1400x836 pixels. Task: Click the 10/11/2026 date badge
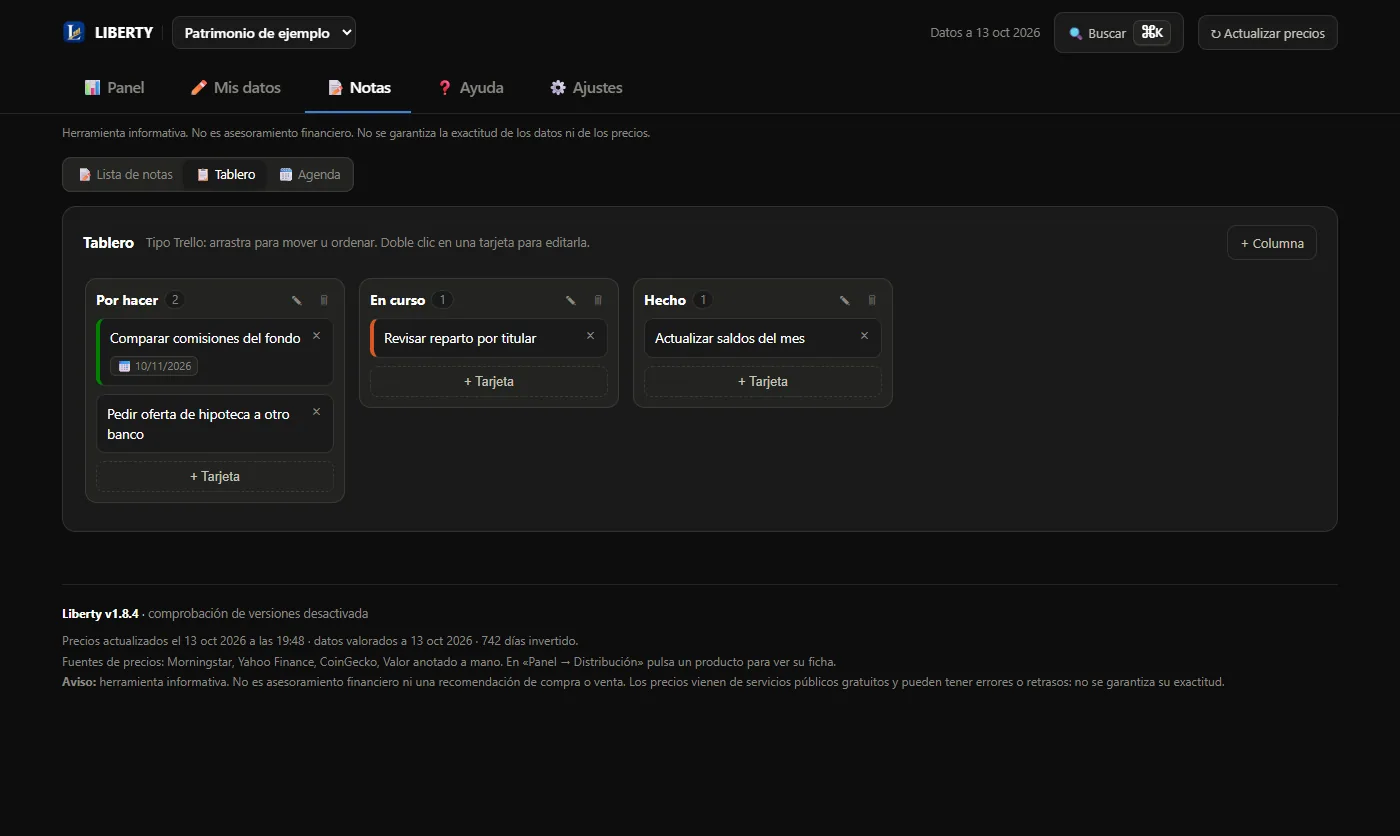pyautogui.click(x=154, y=366)
